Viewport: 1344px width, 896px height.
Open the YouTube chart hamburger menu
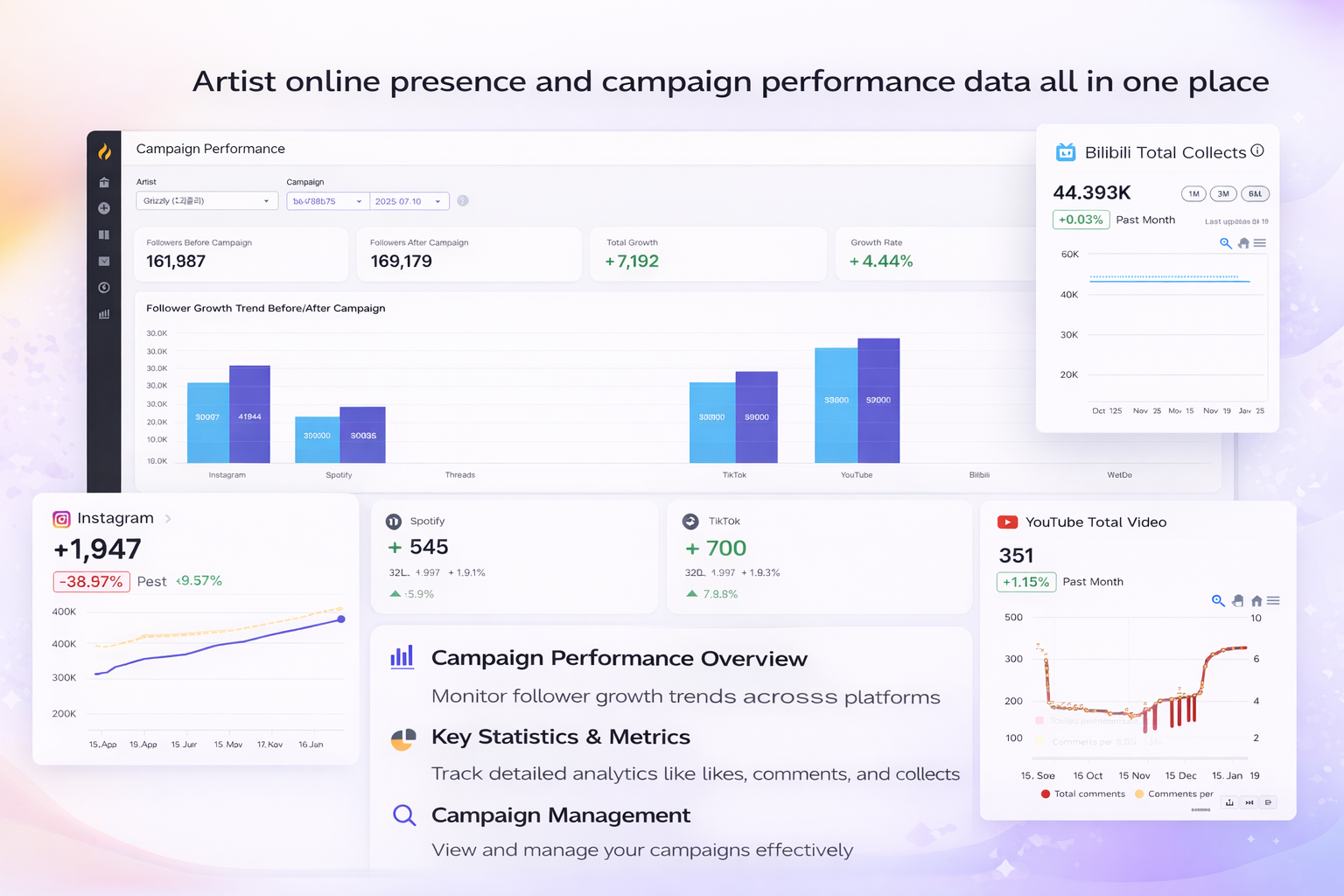point(1273,601)
